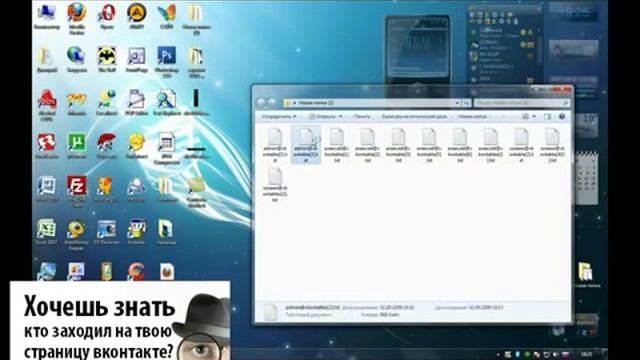
Task: Open the Новая папка folder on right desktop edge
Action: click(x=586, y=275)
